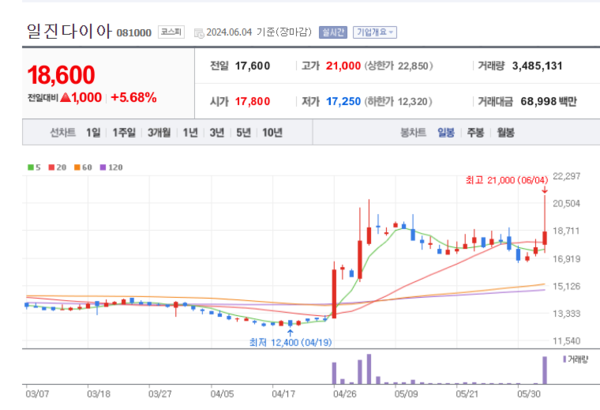The width and height of the screenshot is (600, 410).
Task: Switch to the 일봉 candle chart
Action: click(446, 132)
